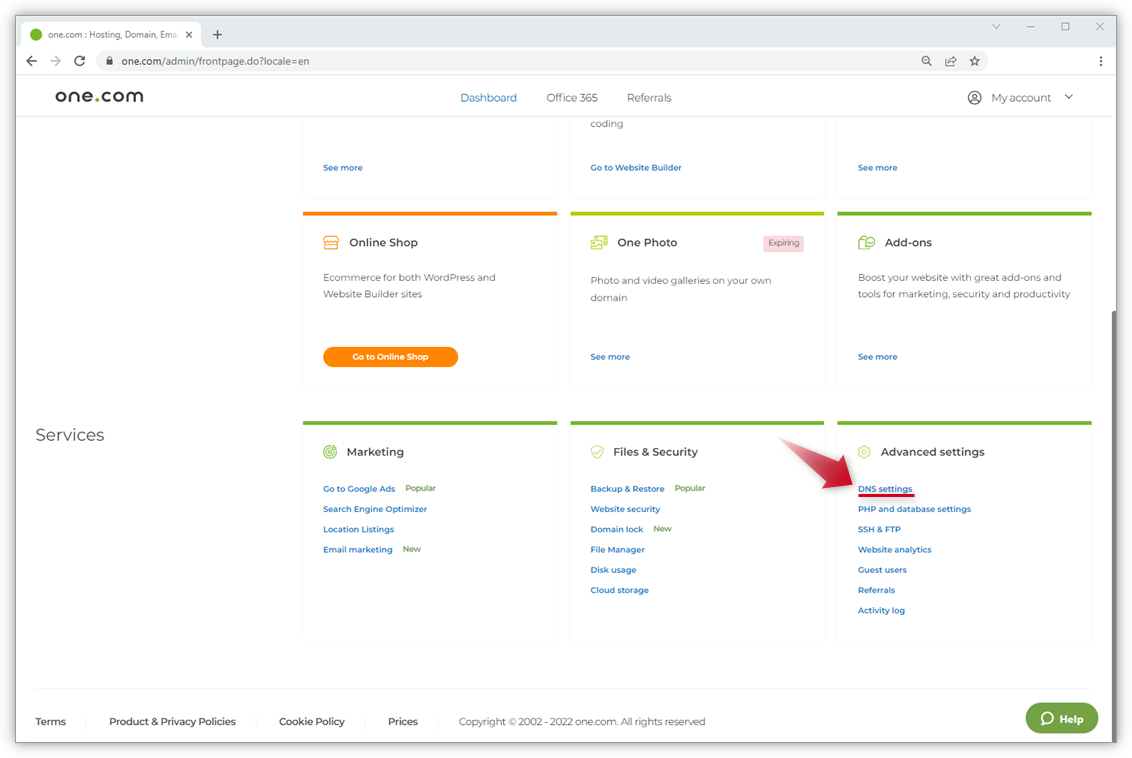Open Backup & Restore link
Screen dimensions: 1132x758
[627, 489]
